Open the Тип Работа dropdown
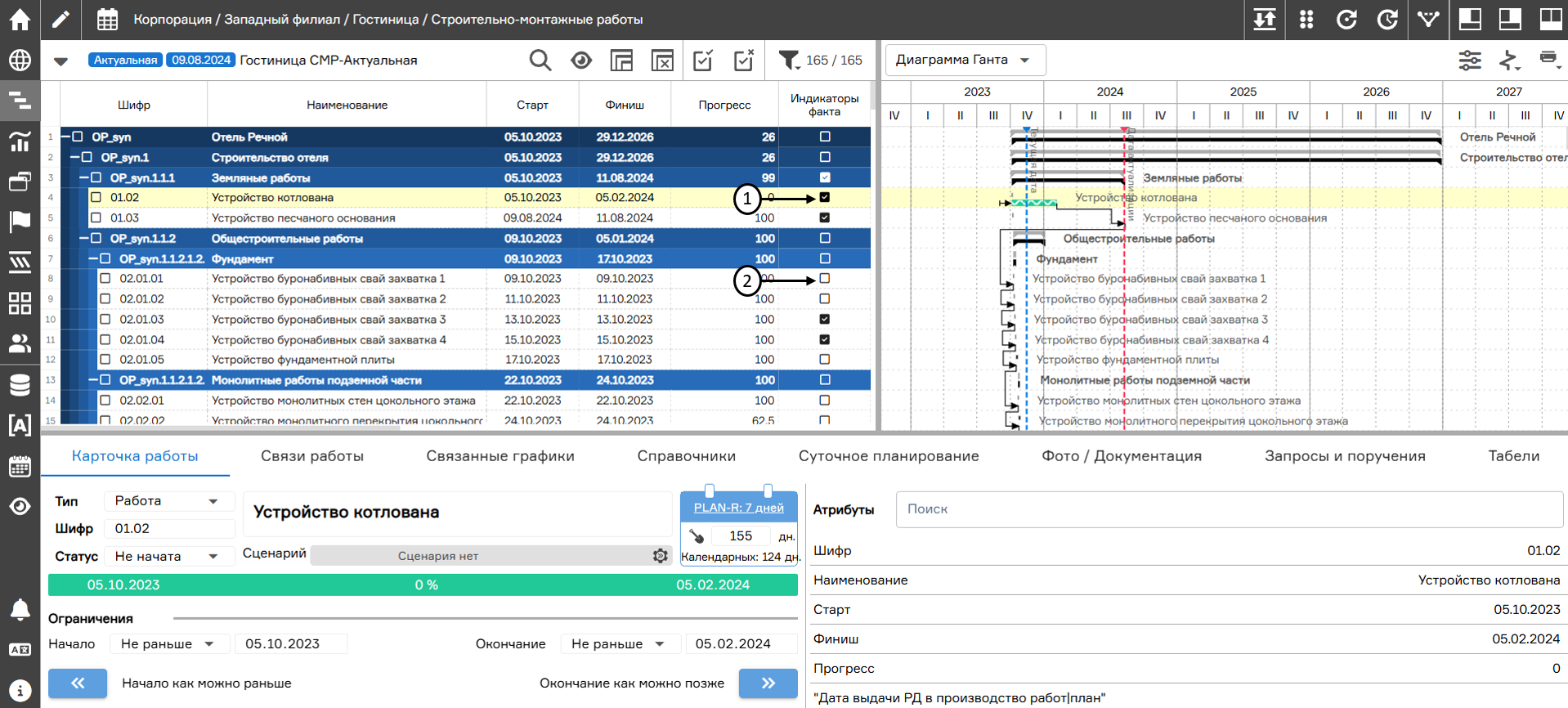 168,500
